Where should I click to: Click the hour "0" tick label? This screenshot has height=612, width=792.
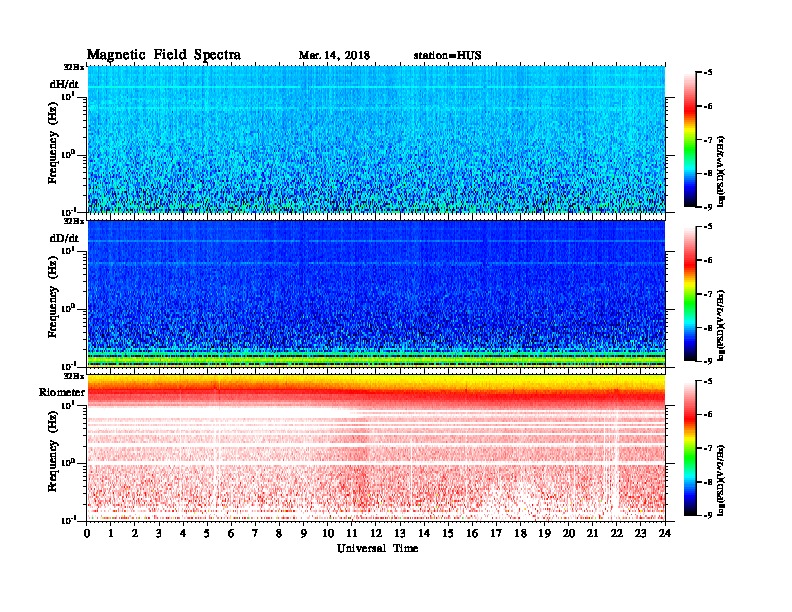point(87,534)
